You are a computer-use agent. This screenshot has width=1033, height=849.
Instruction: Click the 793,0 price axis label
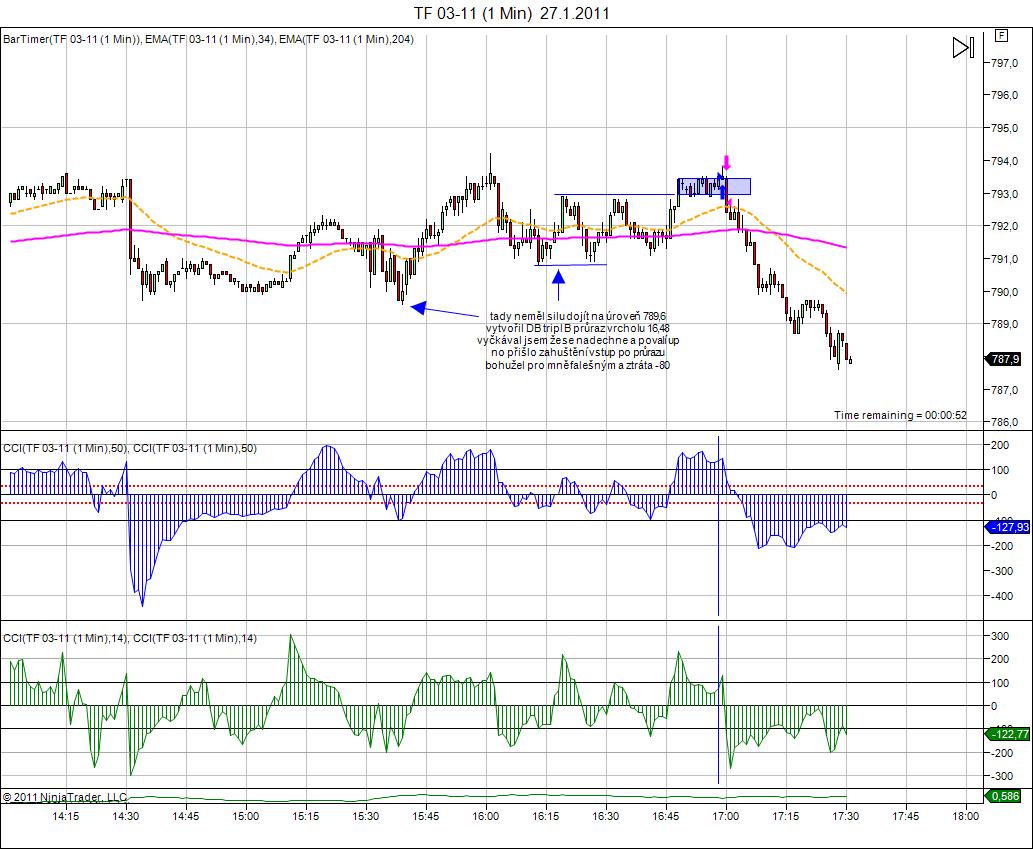click(1005, 194)
